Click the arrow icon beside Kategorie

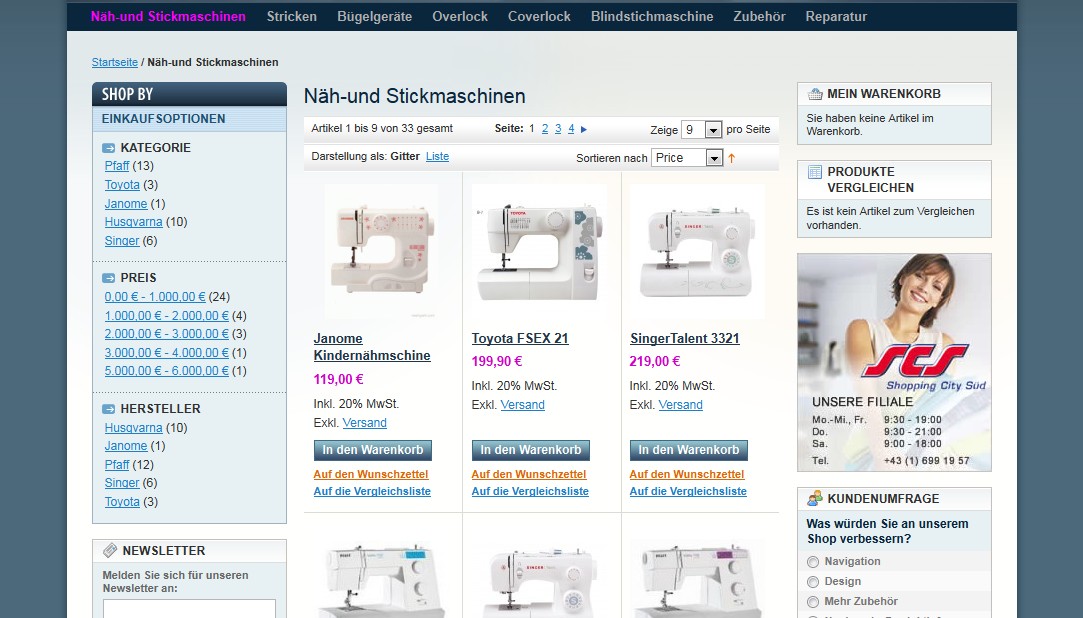pos(109,148)
